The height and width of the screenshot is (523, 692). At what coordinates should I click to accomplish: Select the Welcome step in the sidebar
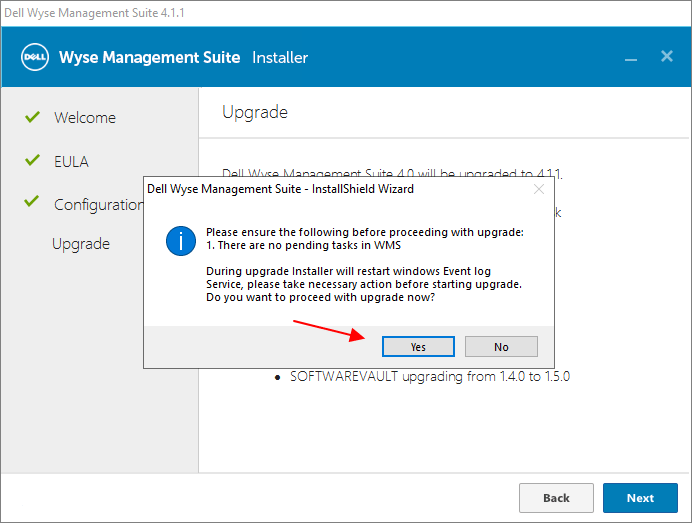coord(85,118)
